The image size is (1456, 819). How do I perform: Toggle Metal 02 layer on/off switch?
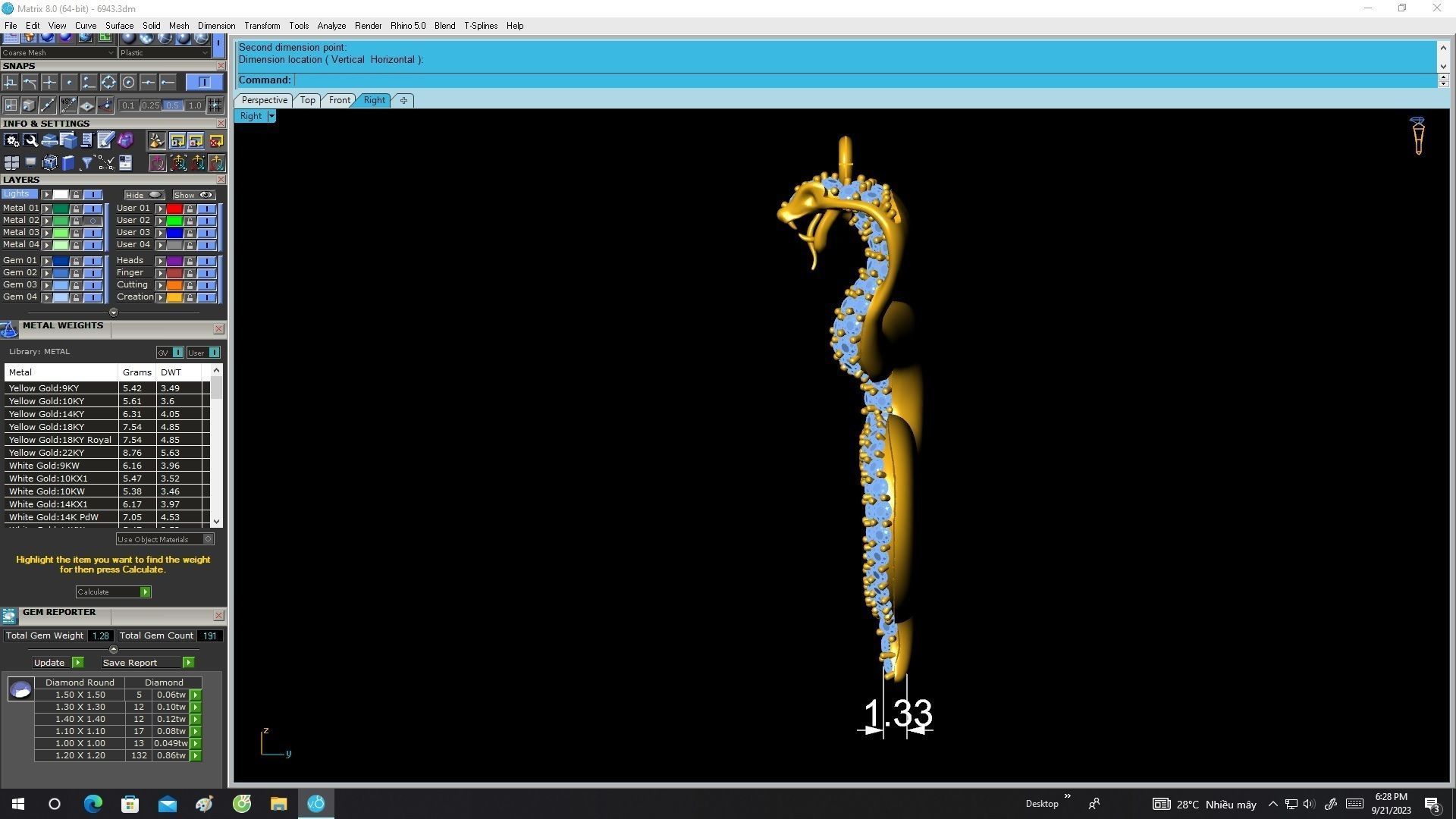click(x=93, y=221)
